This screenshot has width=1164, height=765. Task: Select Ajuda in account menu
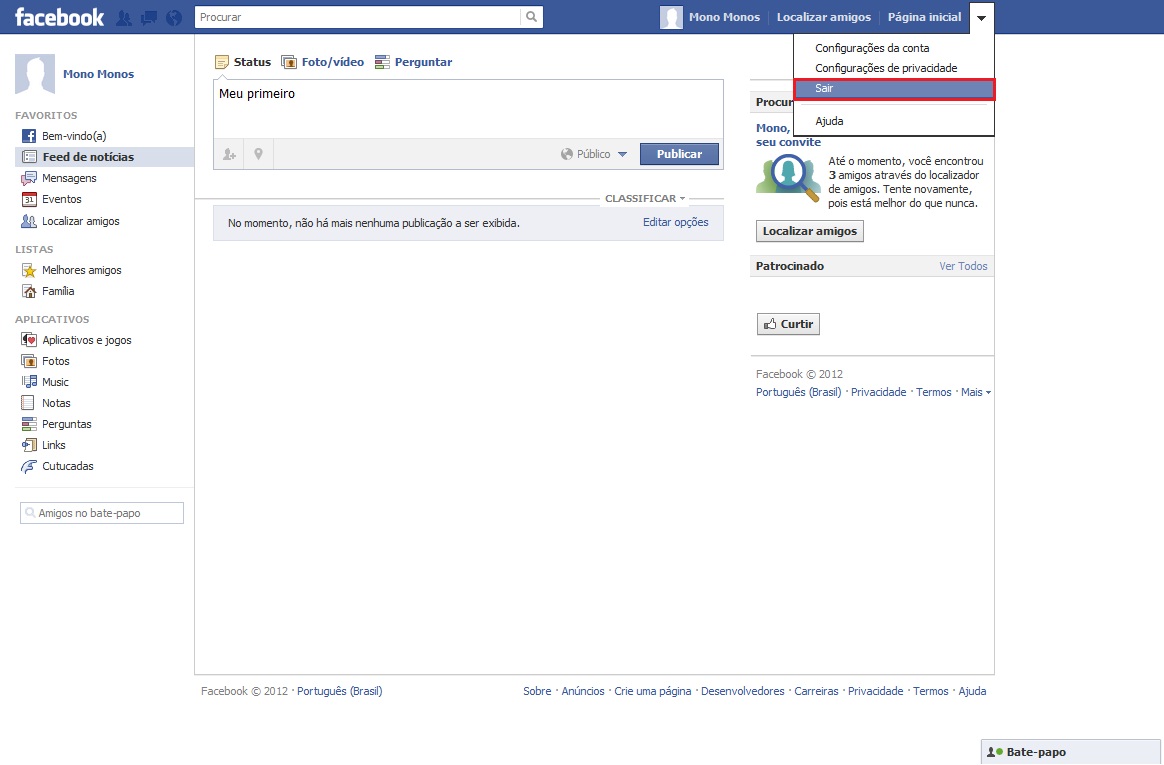(x=893, y=121)
